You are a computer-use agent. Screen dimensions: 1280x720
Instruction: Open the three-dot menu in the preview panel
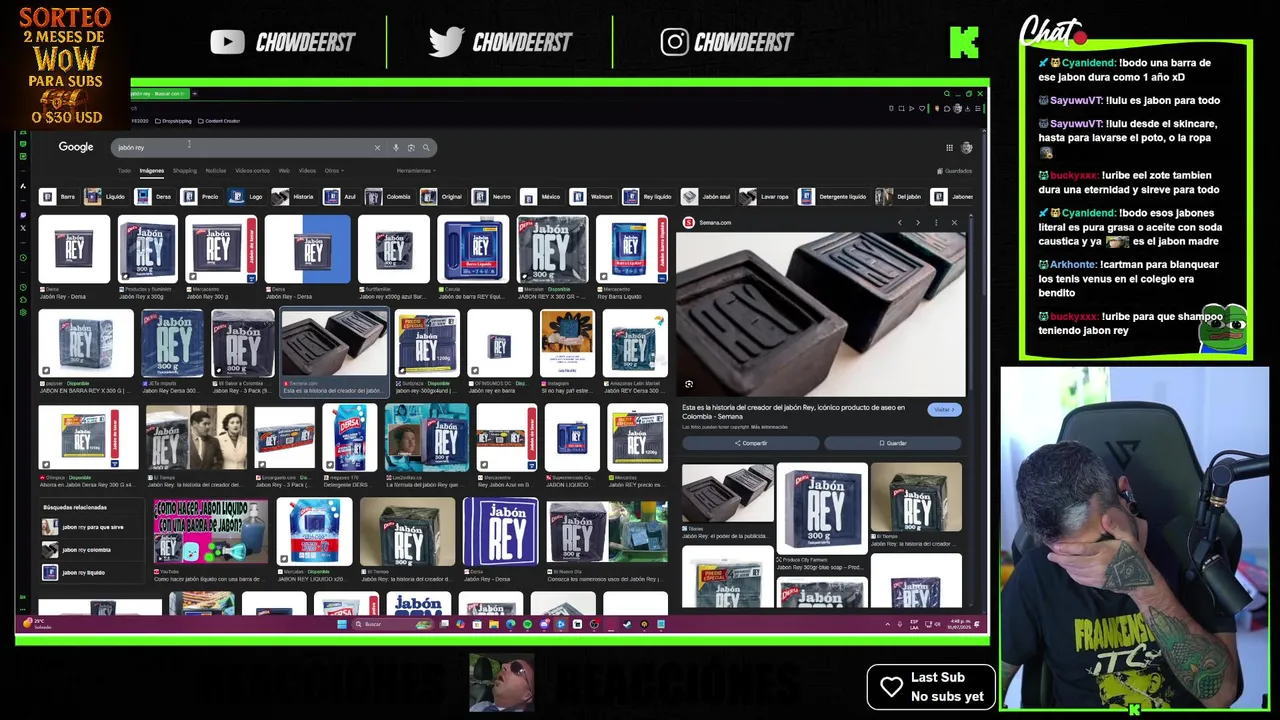tap(936, 223)
